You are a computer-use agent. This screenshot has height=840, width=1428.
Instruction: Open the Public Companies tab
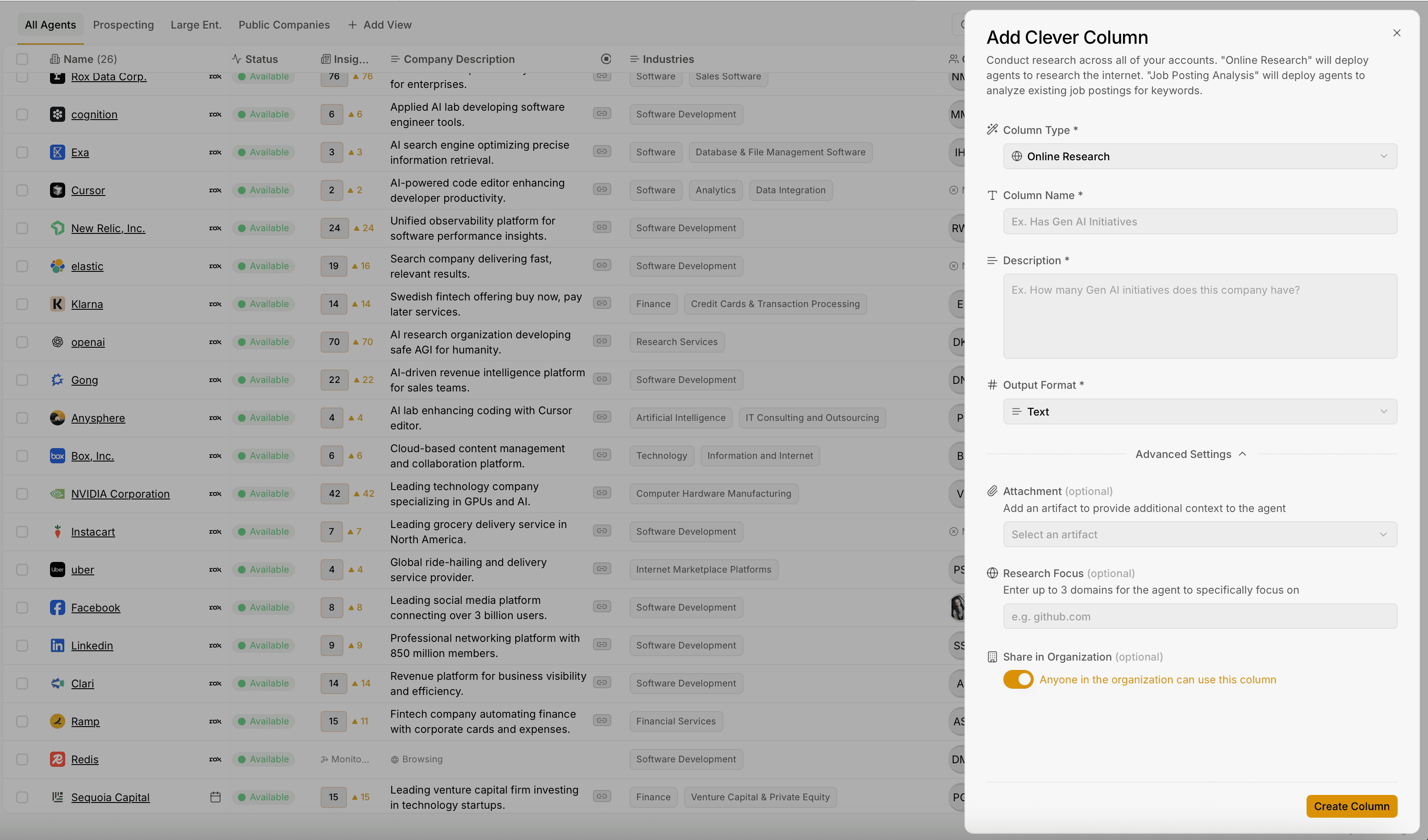(284, 25)
